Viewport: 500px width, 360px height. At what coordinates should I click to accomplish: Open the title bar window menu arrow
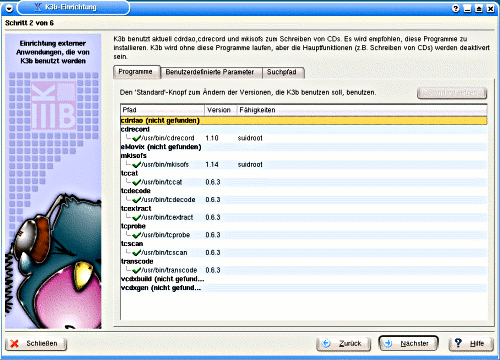click(9, 8)
